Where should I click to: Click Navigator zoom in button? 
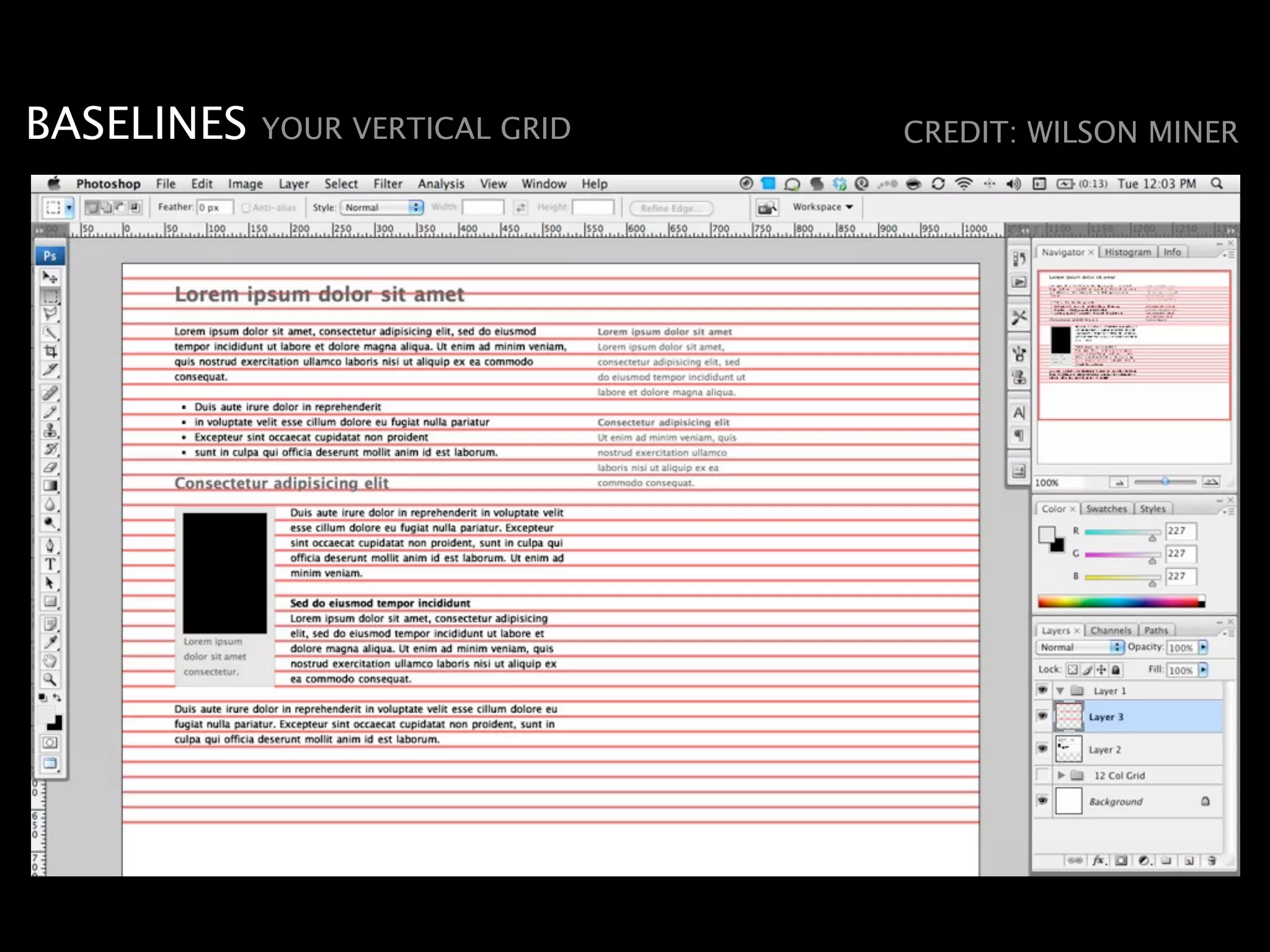pos(1211,482)
